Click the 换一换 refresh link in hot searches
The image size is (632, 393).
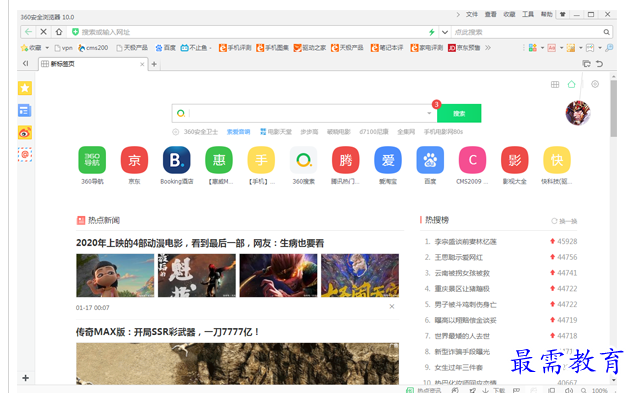pos(564,221)
